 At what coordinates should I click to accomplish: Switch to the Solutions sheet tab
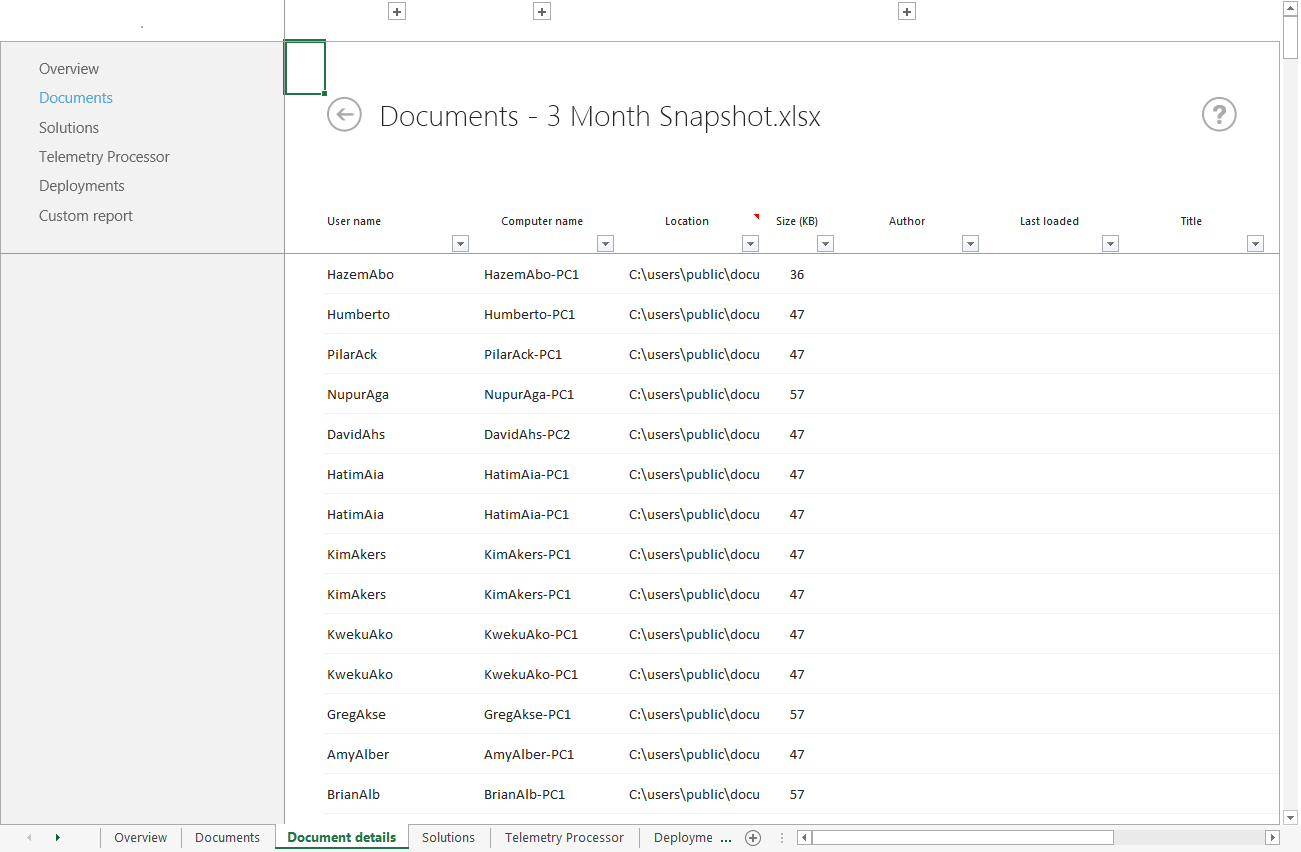click(448, 837)
